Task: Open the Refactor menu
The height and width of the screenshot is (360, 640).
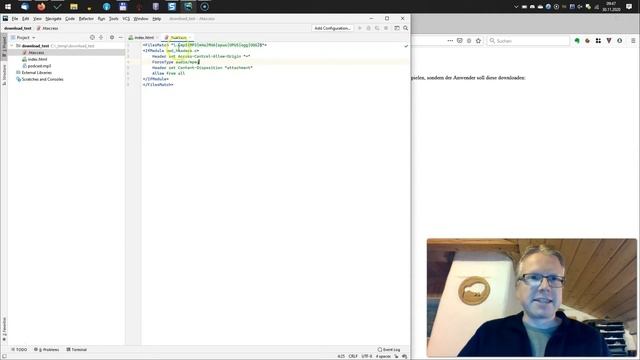Action: pos(86,19)
